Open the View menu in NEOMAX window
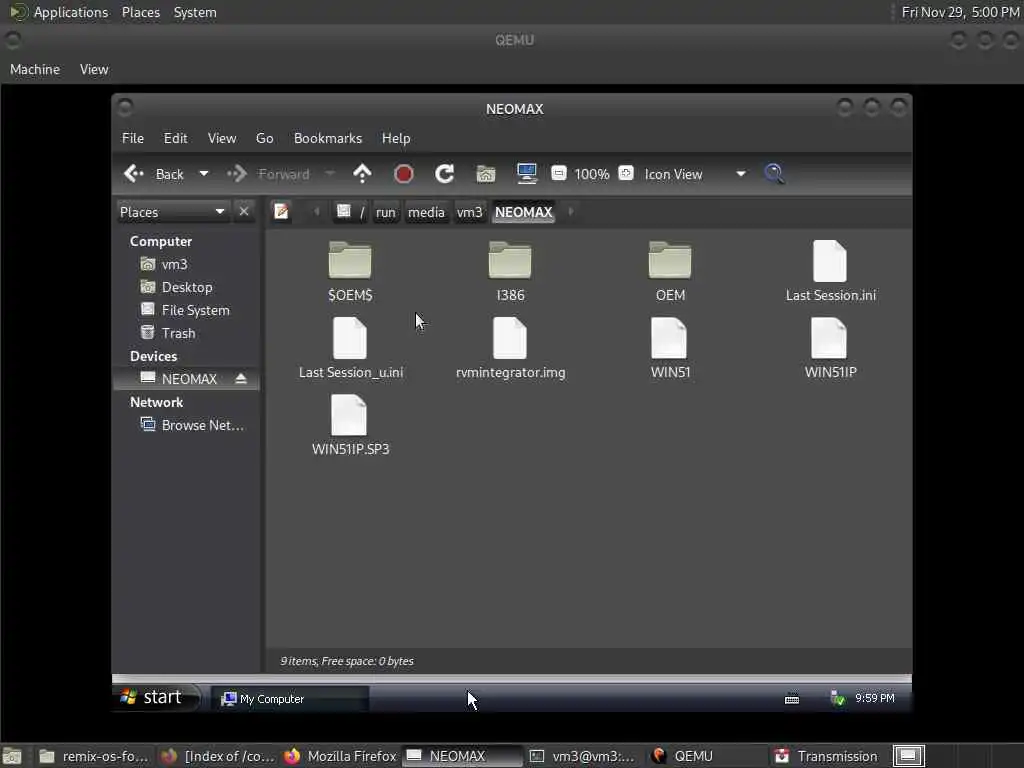This screenshot has width=1024, height=768. [222, 138]
